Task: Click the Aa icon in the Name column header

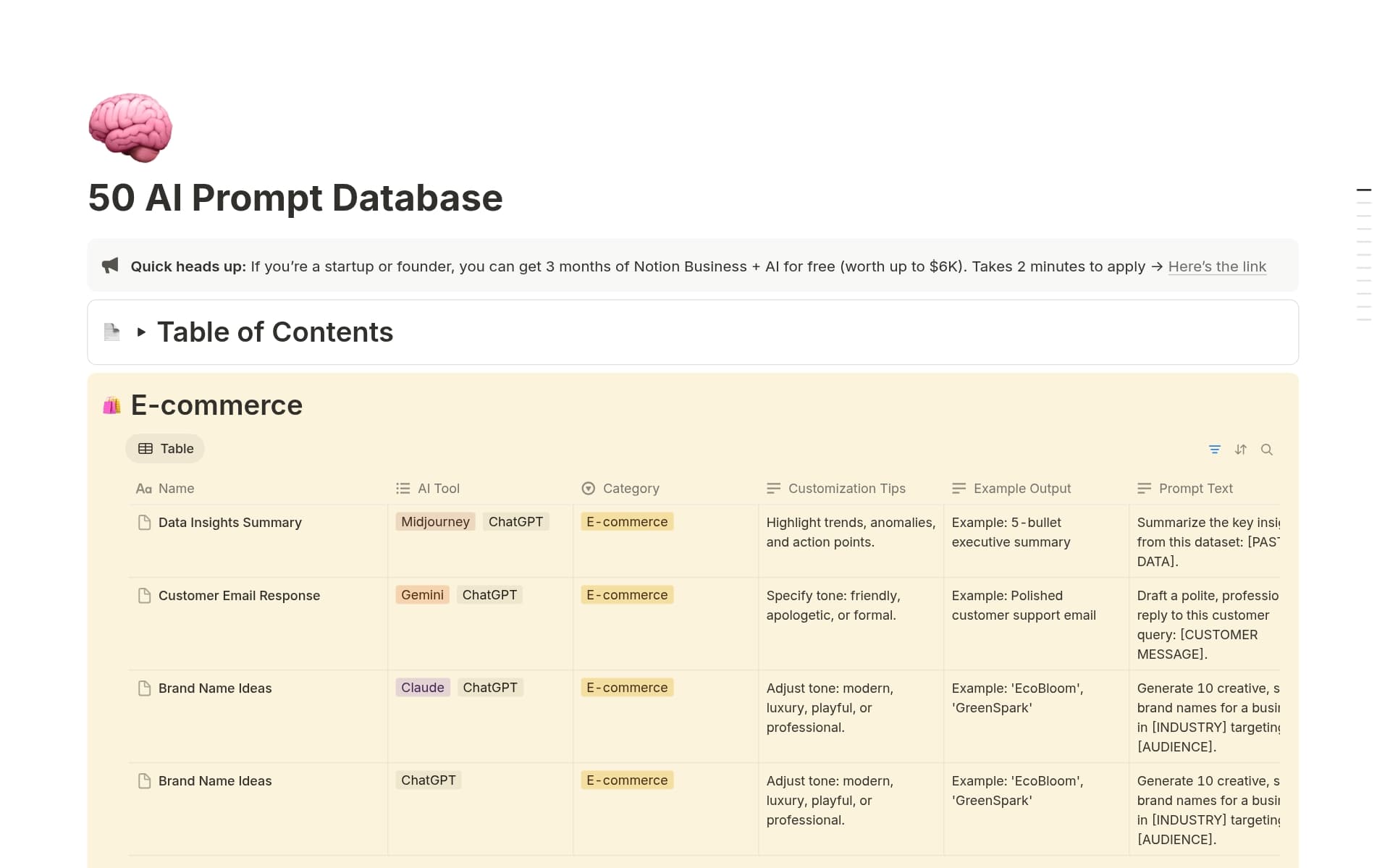Action: [144, 488]
